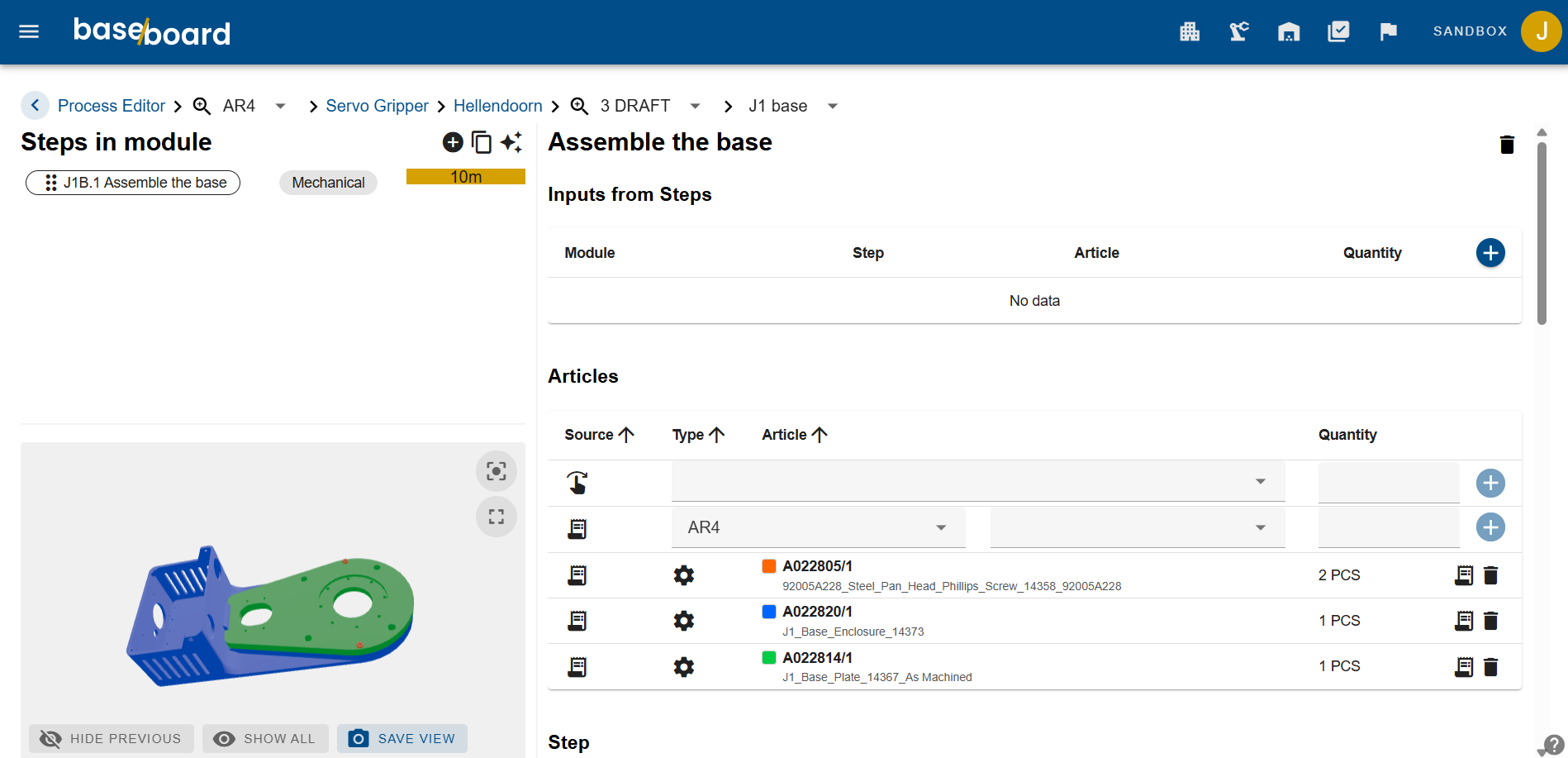Click Save View button
Viewport: 1568px width, 758px height.
(x=402, y=738)
